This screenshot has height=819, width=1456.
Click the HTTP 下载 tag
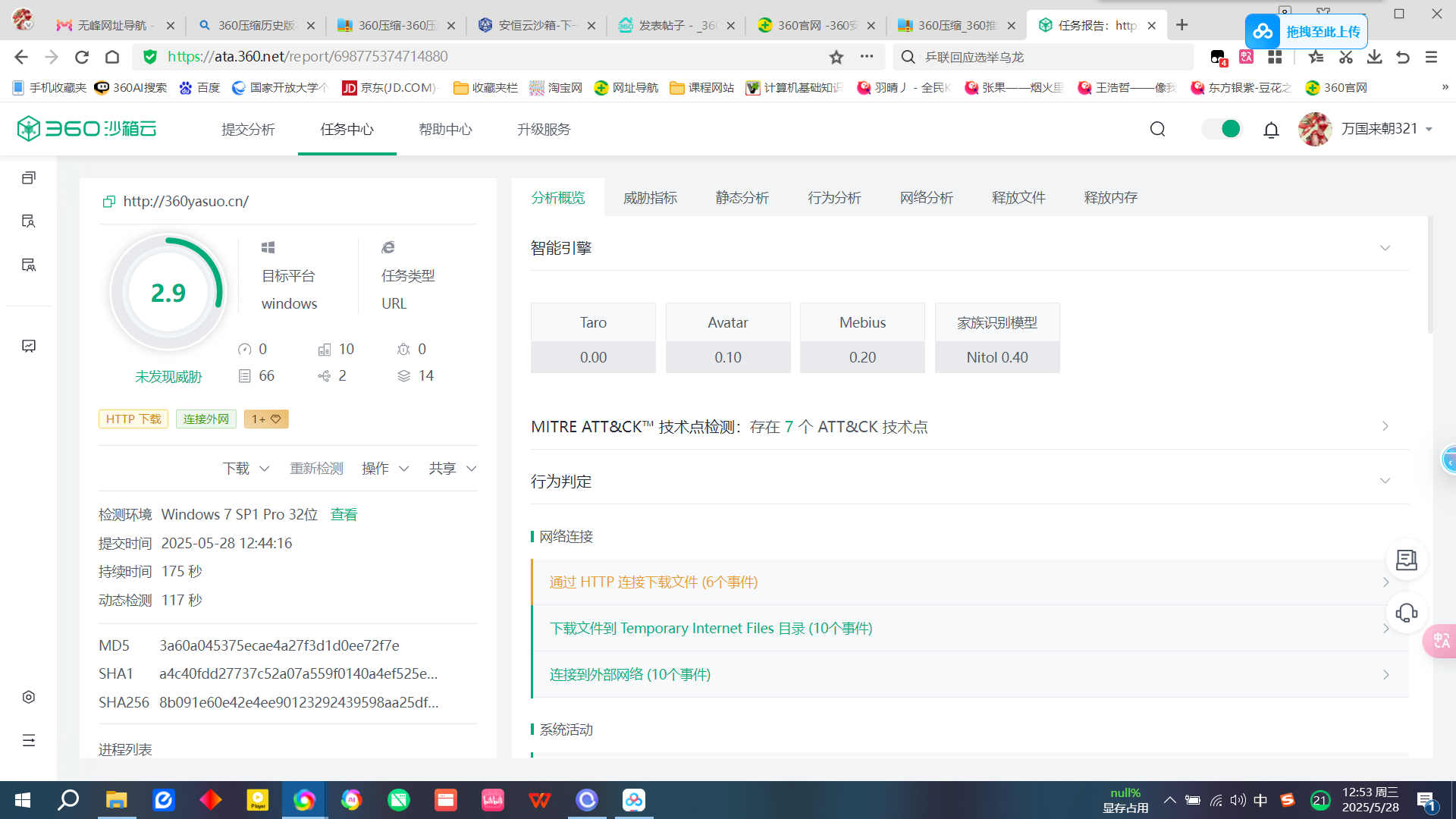tap(133, 419)
